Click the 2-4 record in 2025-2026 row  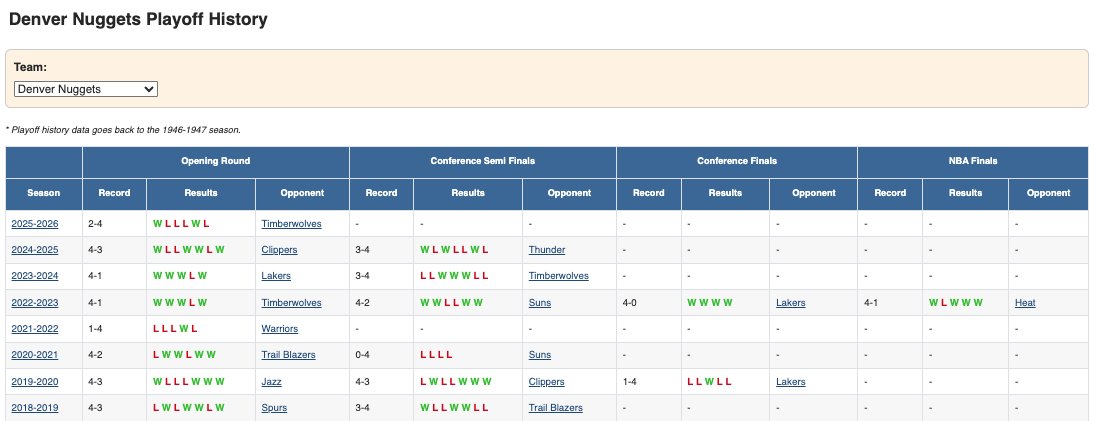[95, 224]
